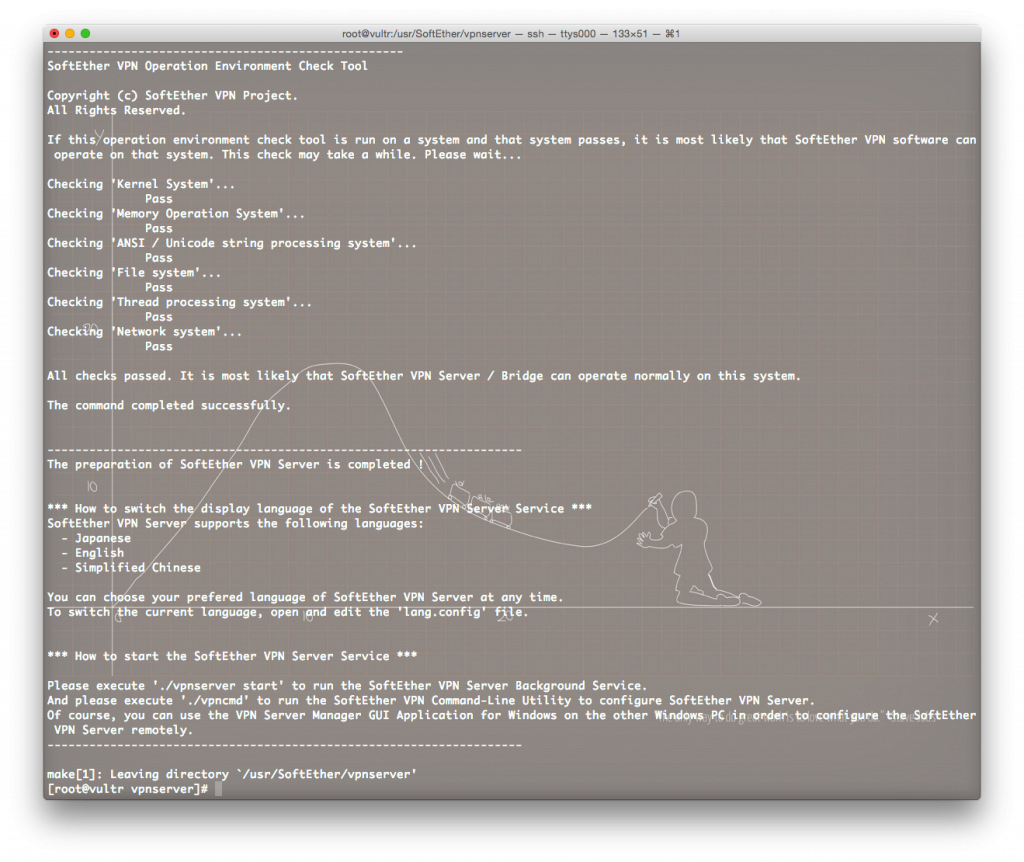
Task: Click the "Checking 'Network system'..." line
Action: (x=144, y=332)
